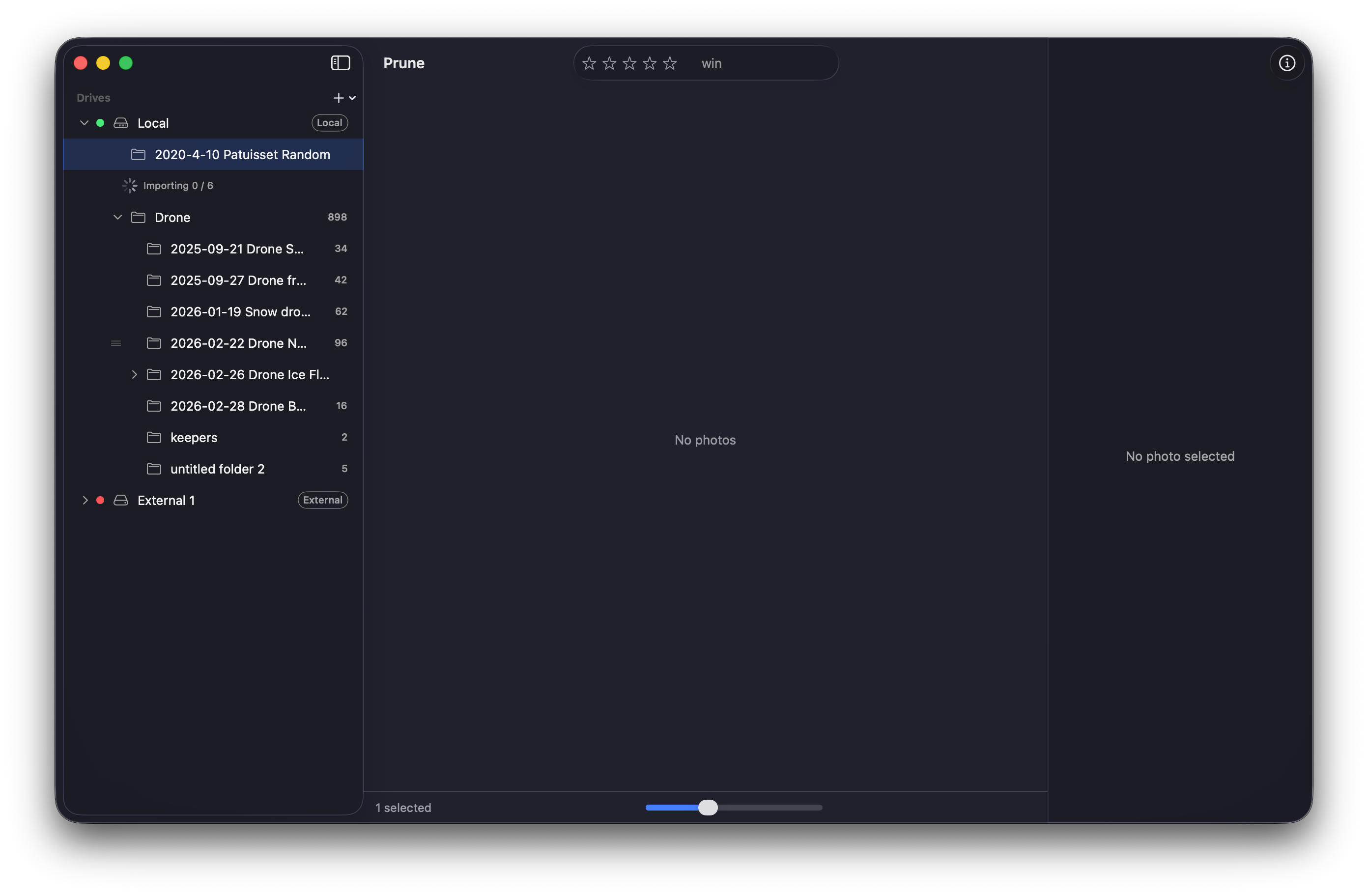Select the keepers folder
This screenshot has width=1368, height=896.
[213, 437]
